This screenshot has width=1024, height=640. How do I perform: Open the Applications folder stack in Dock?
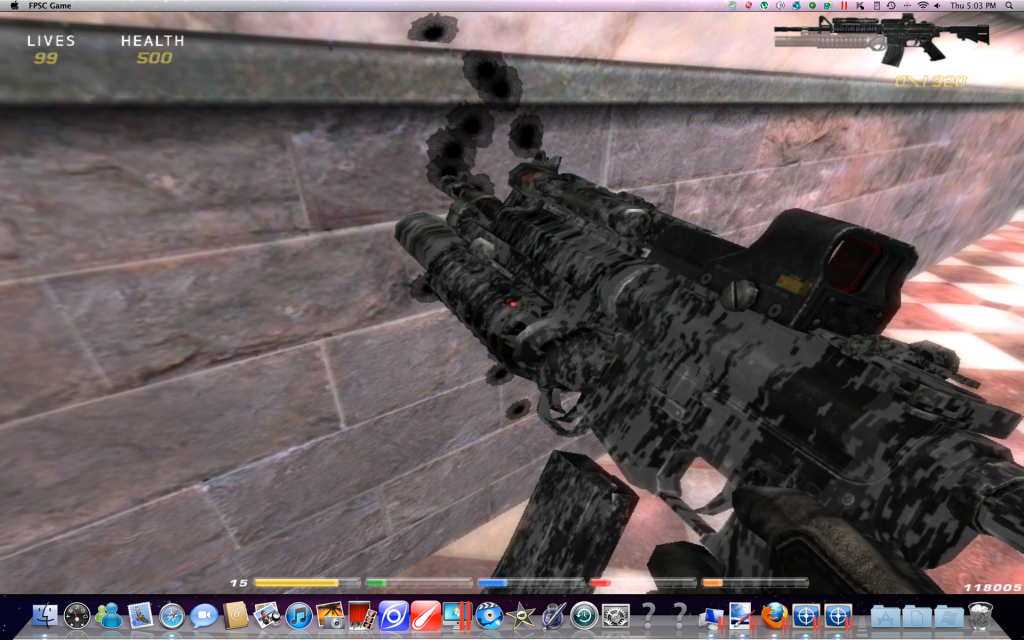885,616
